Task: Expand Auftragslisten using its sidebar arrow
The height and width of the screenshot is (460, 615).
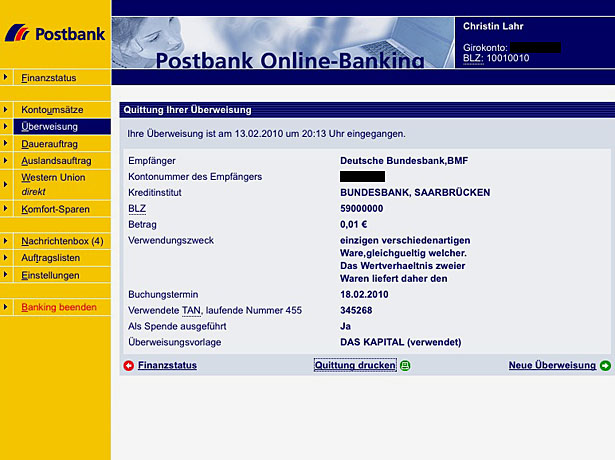Action: (6, 258)
